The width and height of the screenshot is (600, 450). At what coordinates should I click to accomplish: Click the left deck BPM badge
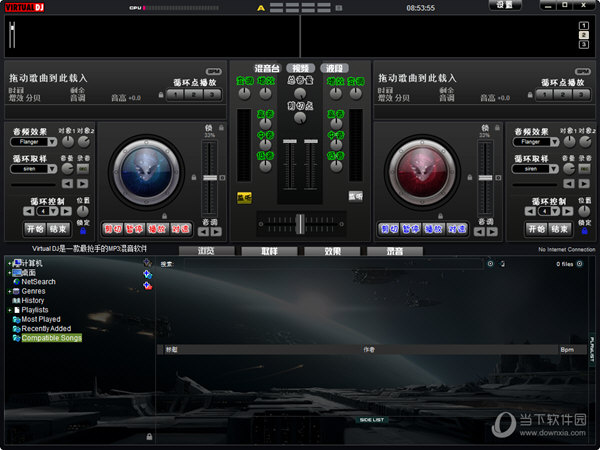(213, 70)
